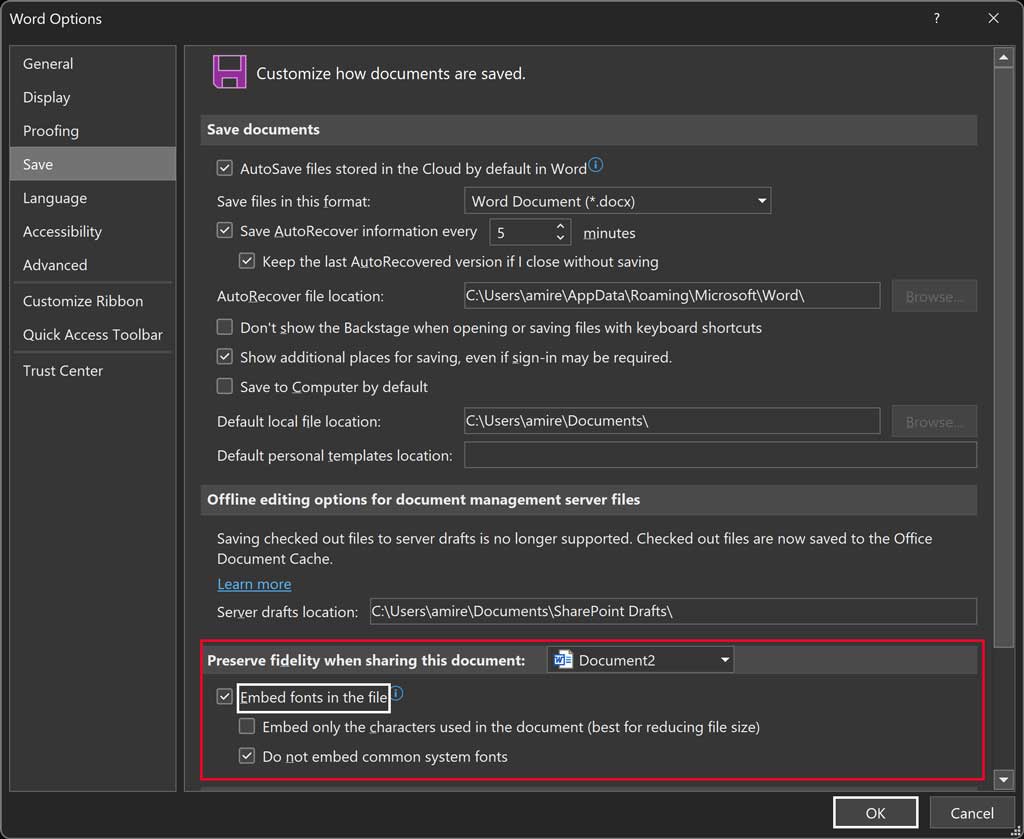Close the Word Options dialog

(x=993, y=18)
